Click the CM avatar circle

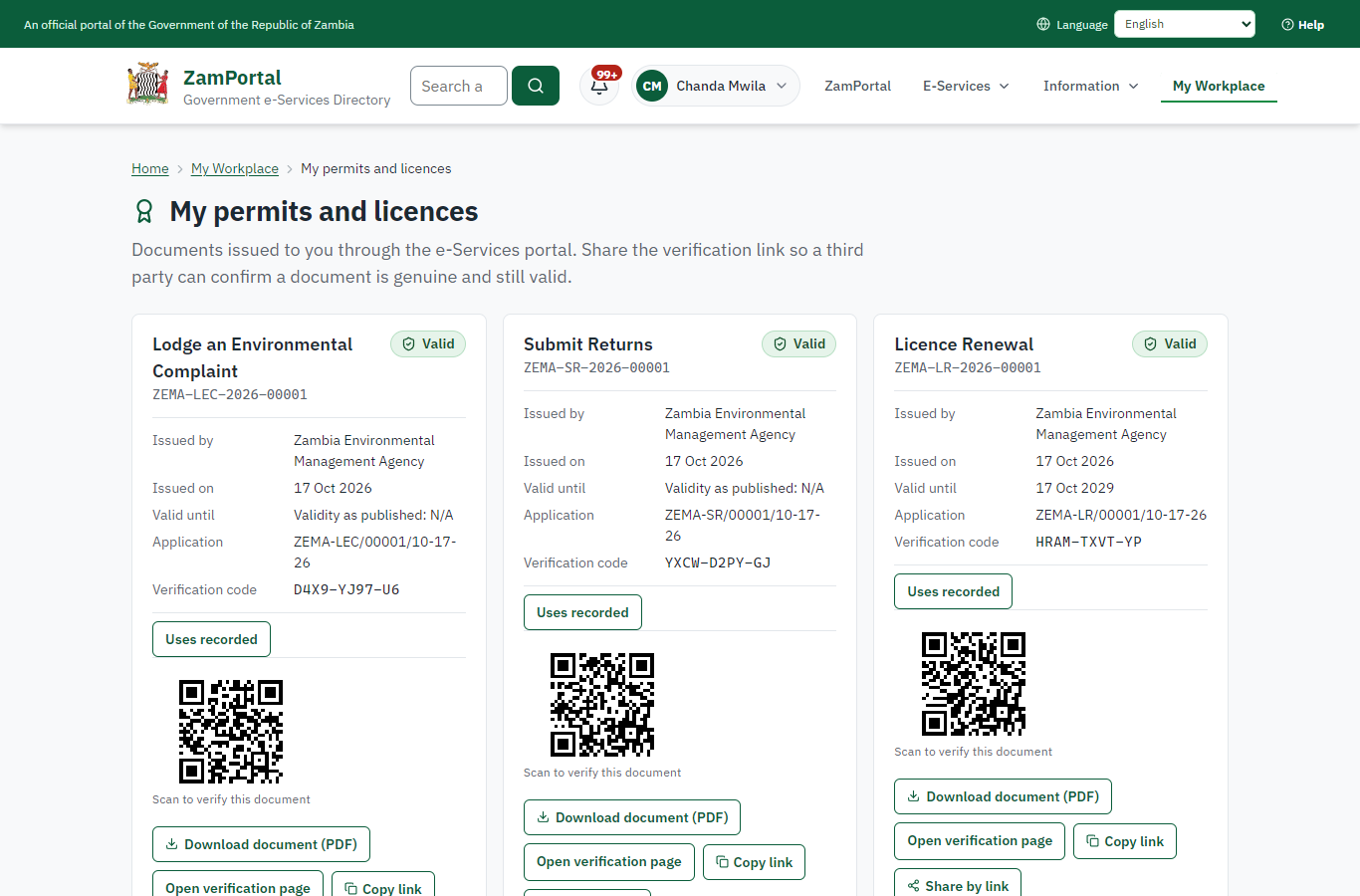tap(652, 86)
